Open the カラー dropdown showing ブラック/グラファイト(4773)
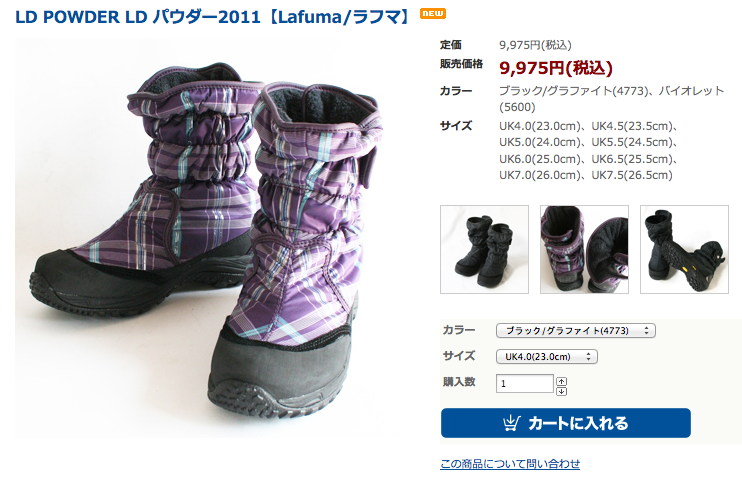The height and width of the screenshot is (481, 742). coord(575,330)
